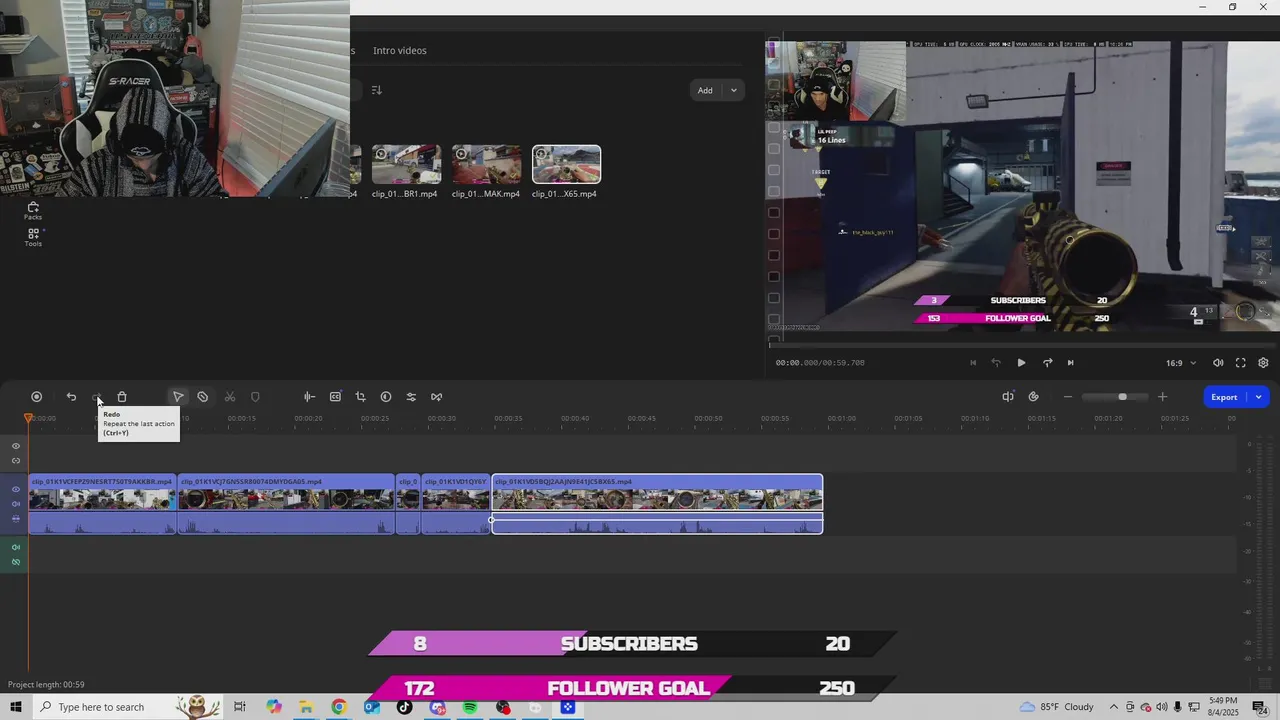Select the clip_01...BR1.mp4 thumbnail
Viewport: 1280px width, 720px height.
click(406, 165)
